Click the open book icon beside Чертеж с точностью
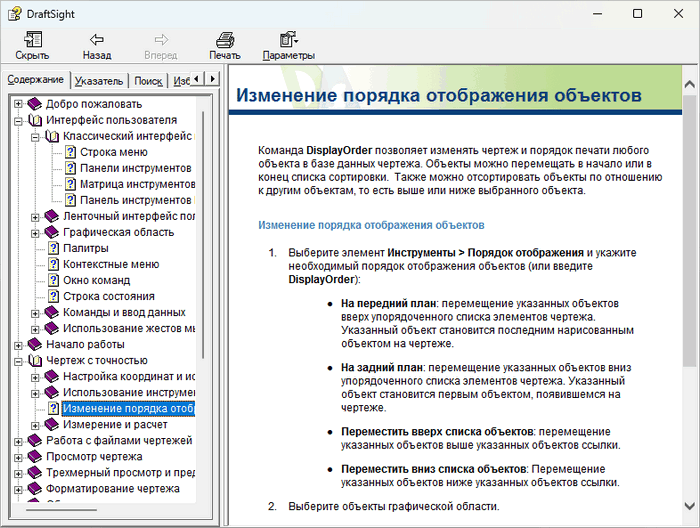Viewport: 700px width, 528px height. pyautogui.click(x=35, y=360)
